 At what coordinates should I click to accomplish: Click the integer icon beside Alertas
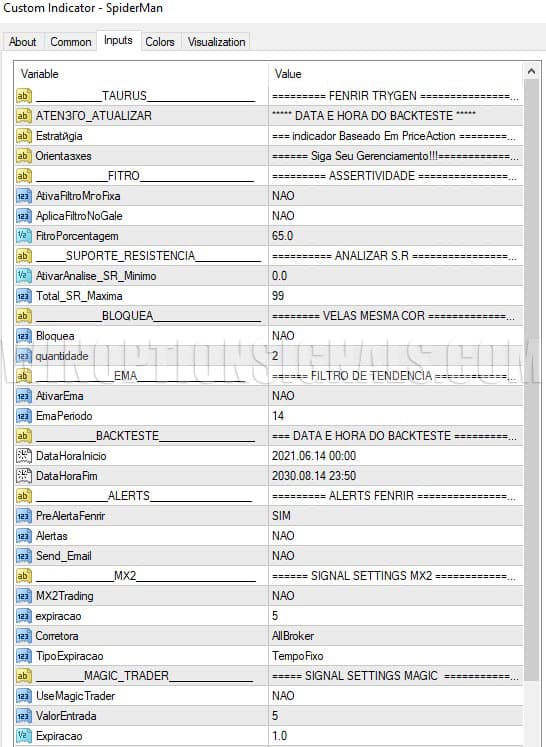pyautogui.click(x=23, y=536)
